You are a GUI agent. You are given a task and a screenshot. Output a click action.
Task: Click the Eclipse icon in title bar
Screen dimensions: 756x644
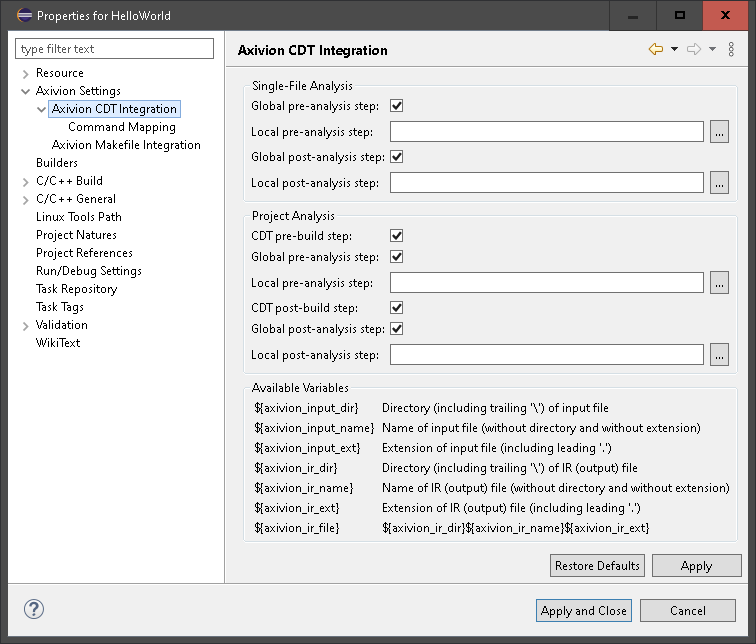24,15
